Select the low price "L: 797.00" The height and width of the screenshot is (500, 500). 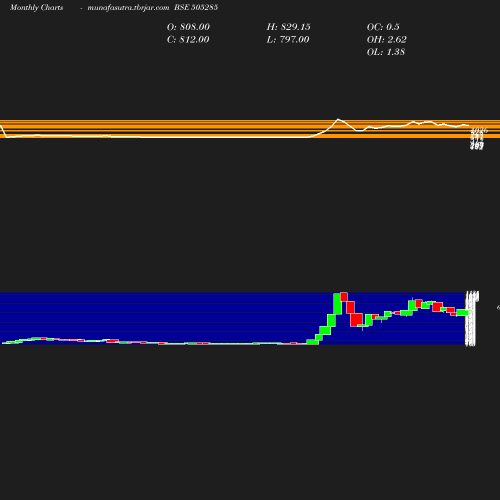[x=288, y=39]
